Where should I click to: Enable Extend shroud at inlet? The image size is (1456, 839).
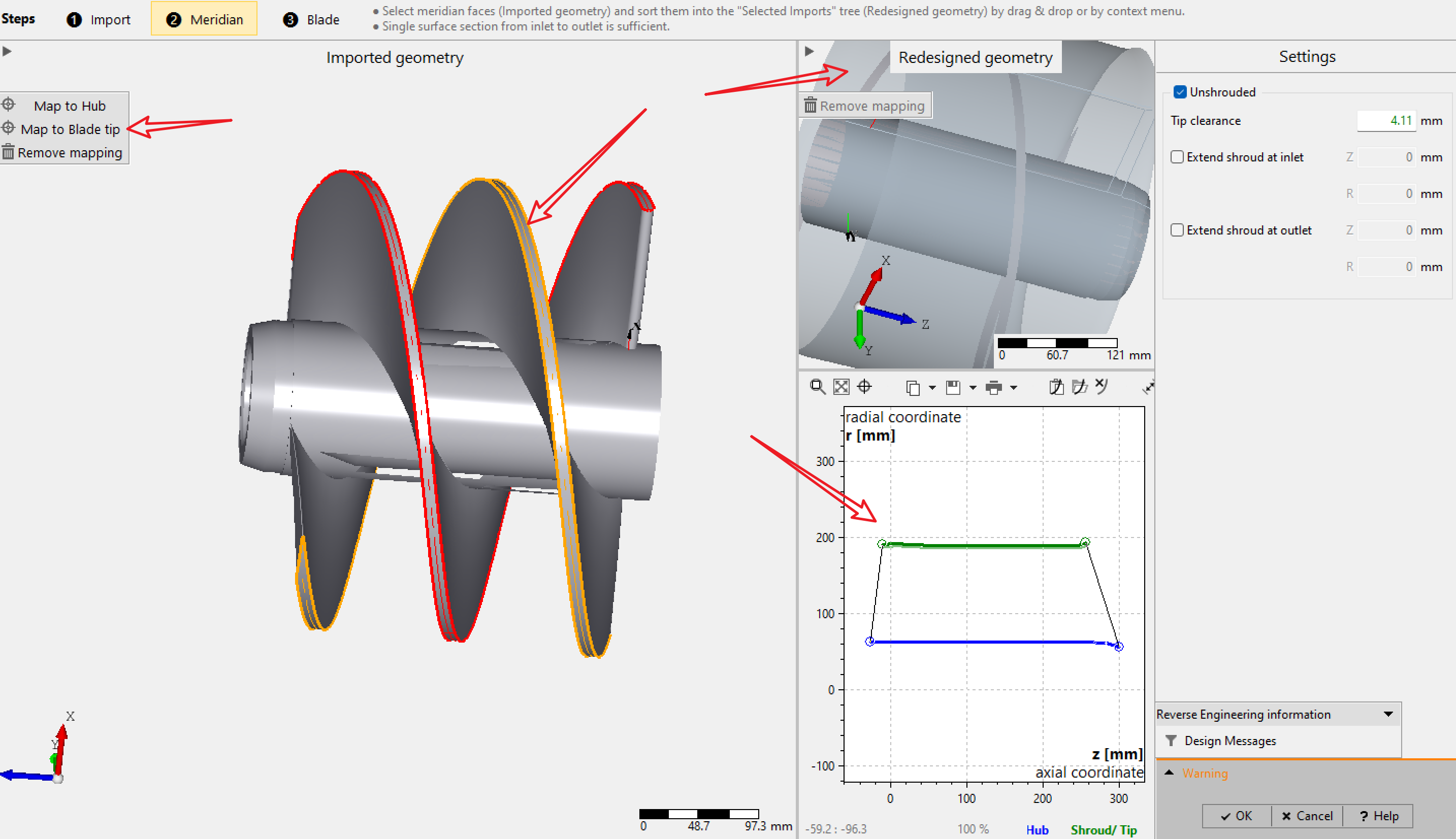click(x=1178, y=157)
